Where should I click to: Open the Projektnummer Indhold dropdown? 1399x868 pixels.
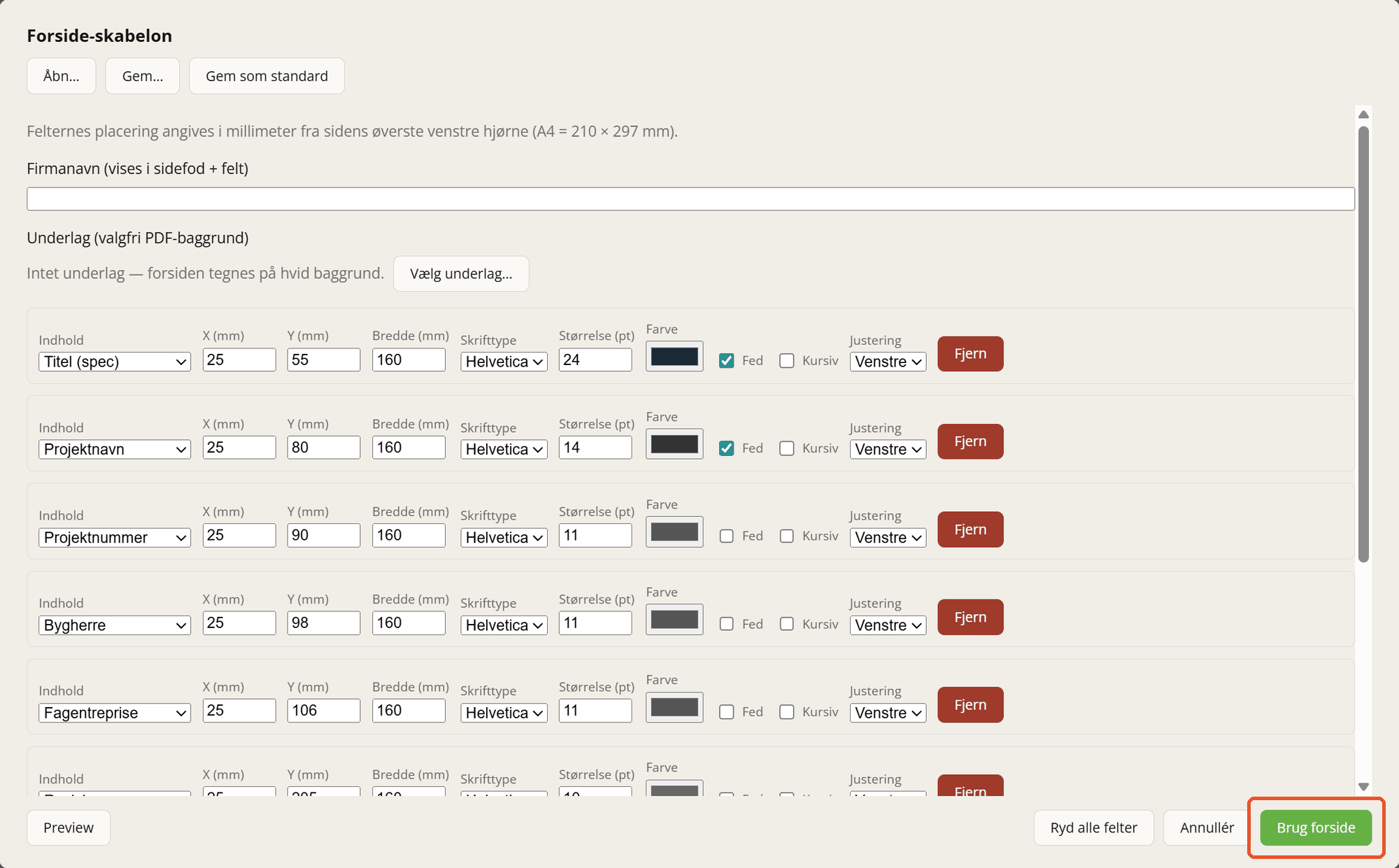click(115, 537)
